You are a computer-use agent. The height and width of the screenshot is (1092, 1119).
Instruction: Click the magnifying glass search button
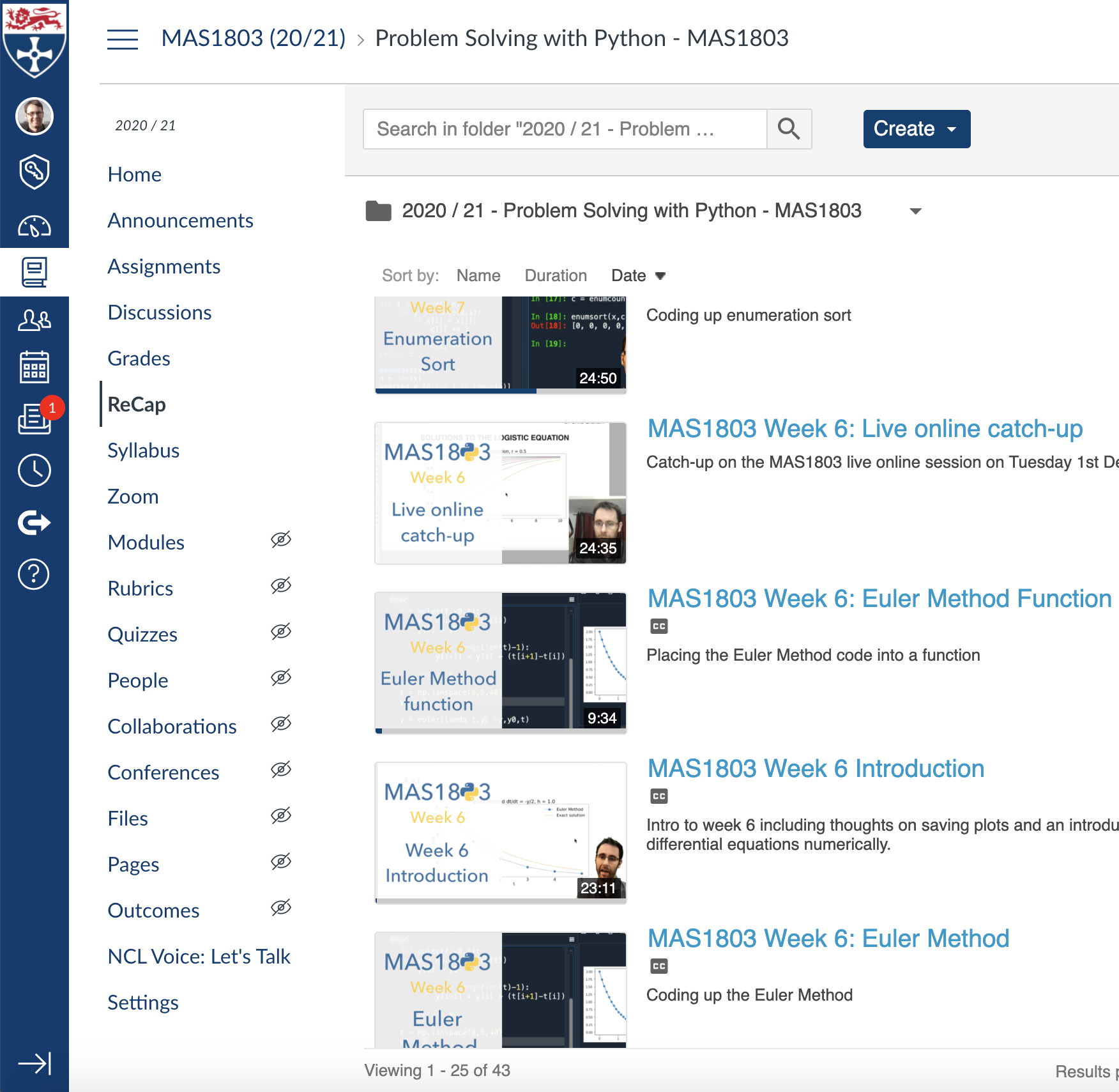tap(789, 129)
